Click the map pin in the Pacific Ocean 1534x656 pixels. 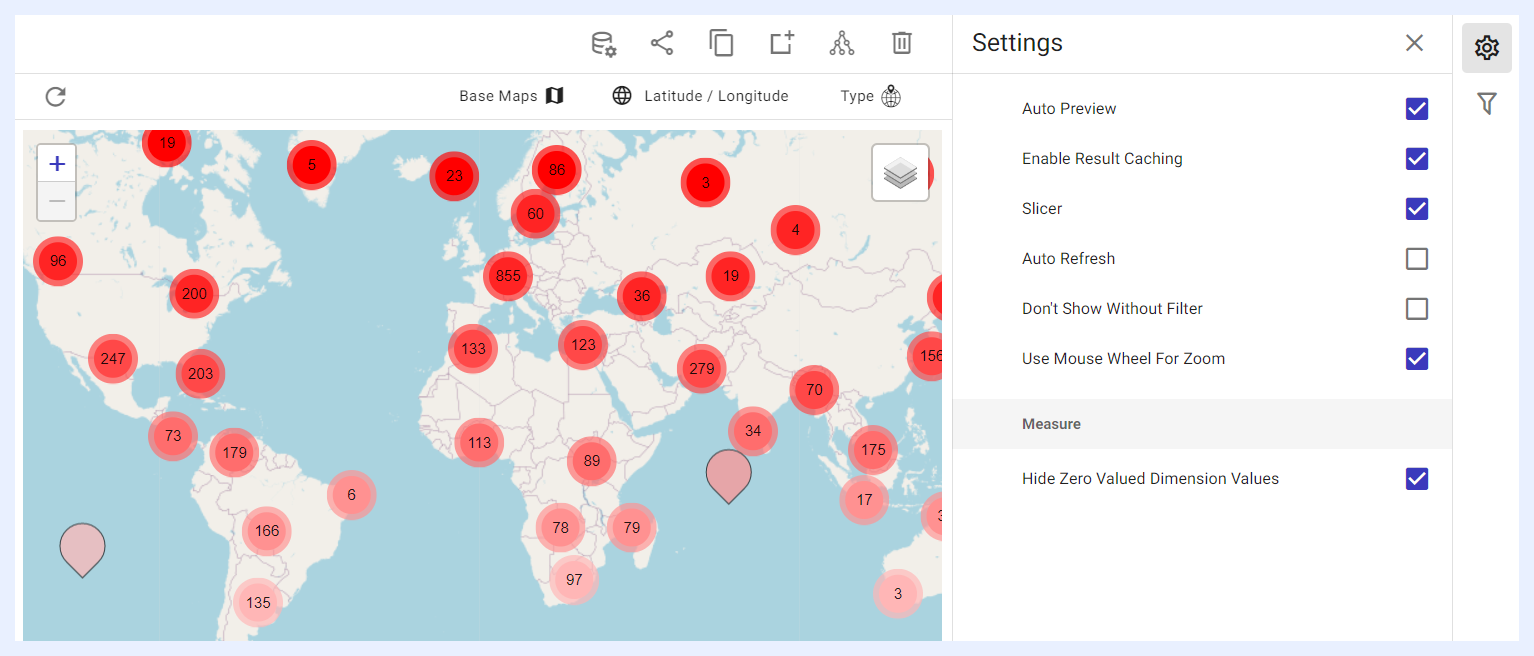coord(82,549)
